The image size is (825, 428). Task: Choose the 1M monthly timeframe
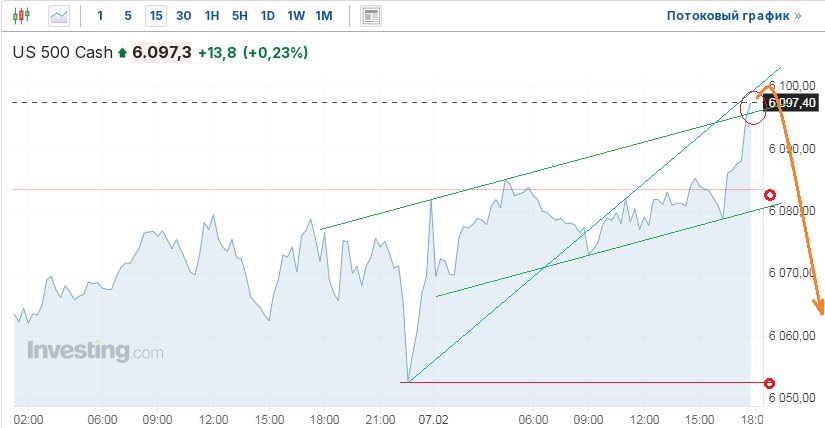[x=324, y=16]
